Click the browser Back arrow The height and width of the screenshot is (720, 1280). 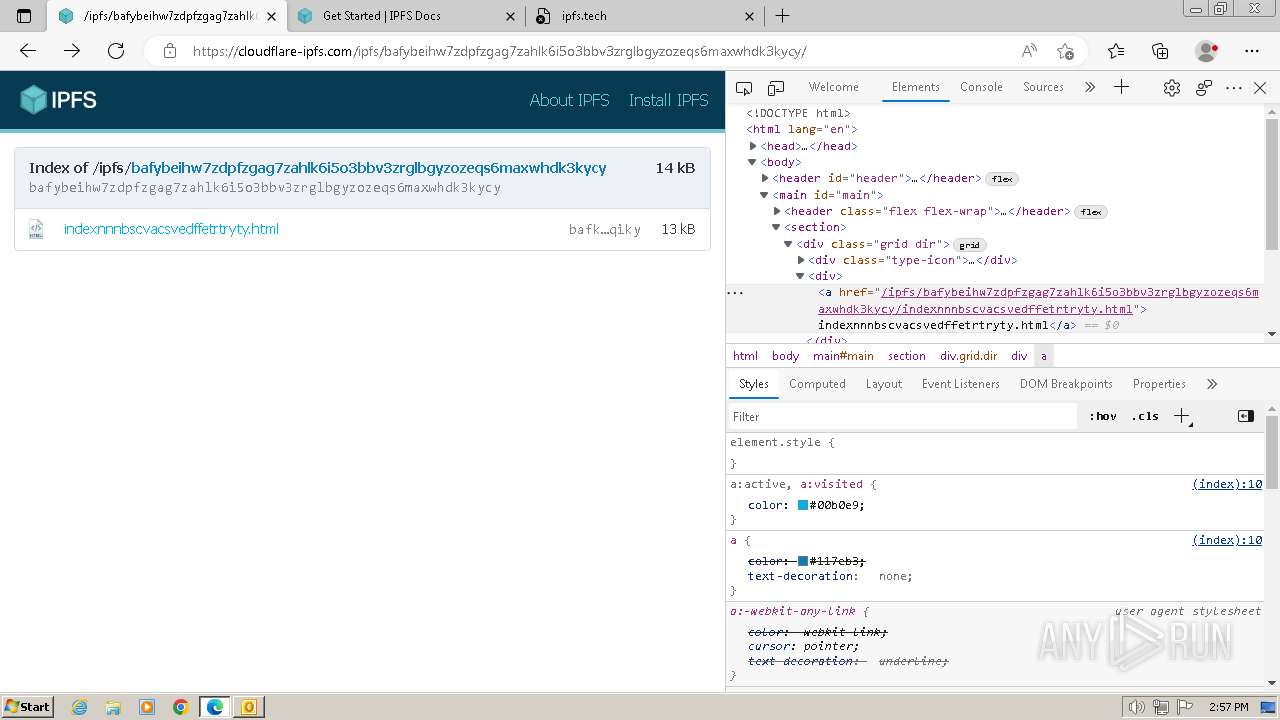coord(28,51)
